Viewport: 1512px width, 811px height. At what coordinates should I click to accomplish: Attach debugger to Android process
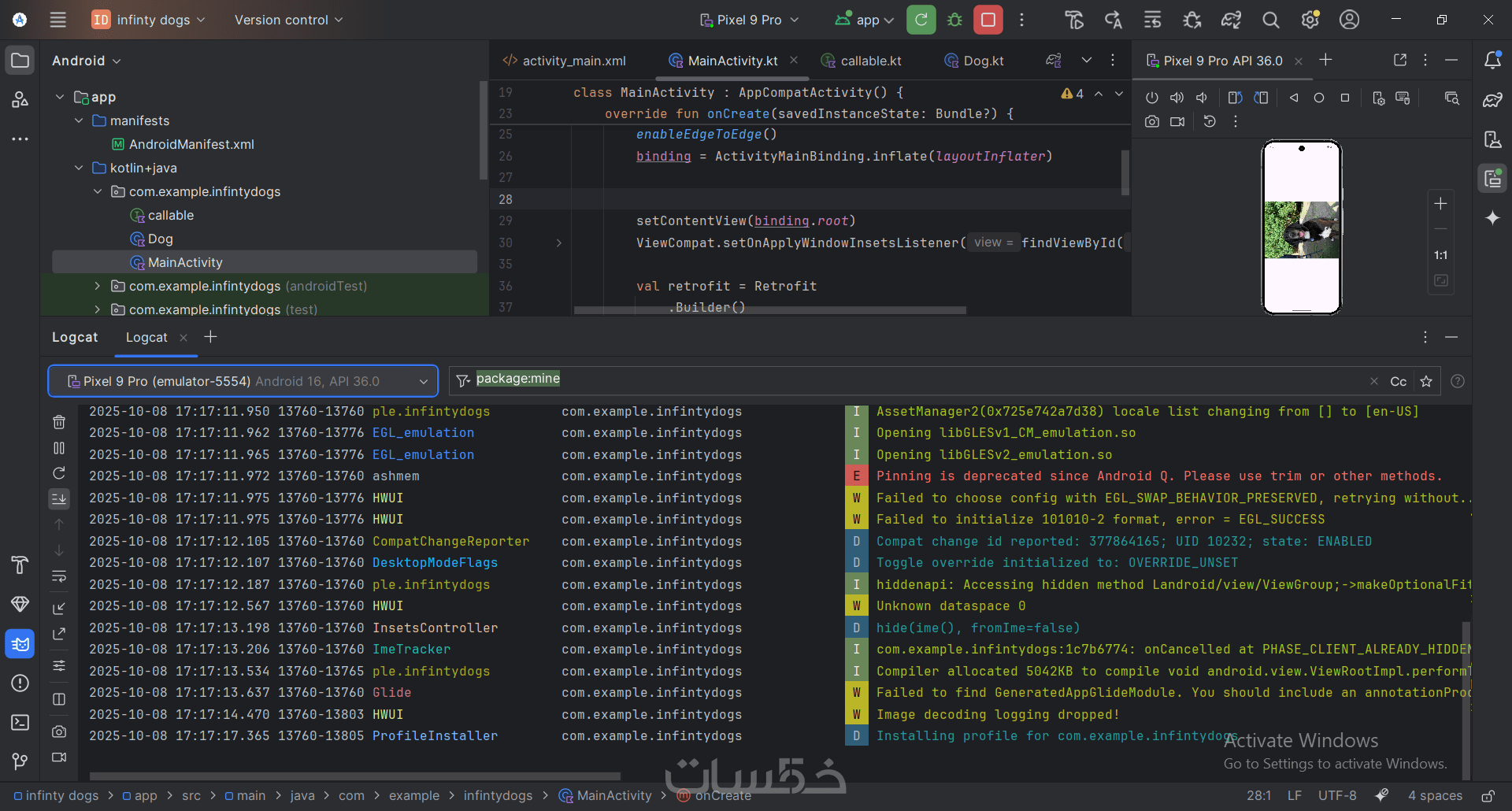tap(1191, 20)
